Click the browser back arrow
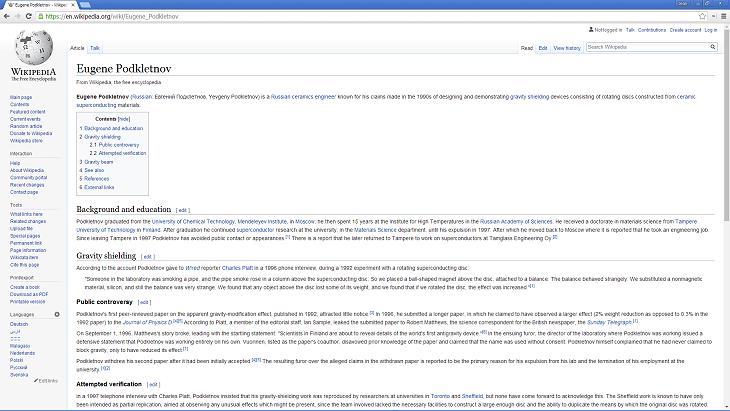The height and width of the screenshot is (411, 730). pyautogui.click(x=7, y=16)
